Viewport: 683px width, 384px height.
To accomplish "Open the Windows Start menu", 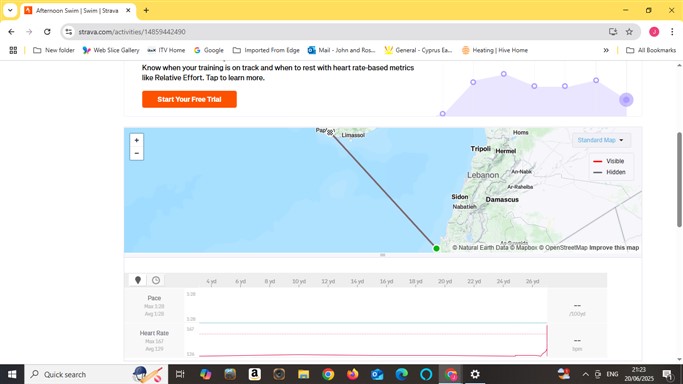I will pyautogui.click(x=12, y=374).
